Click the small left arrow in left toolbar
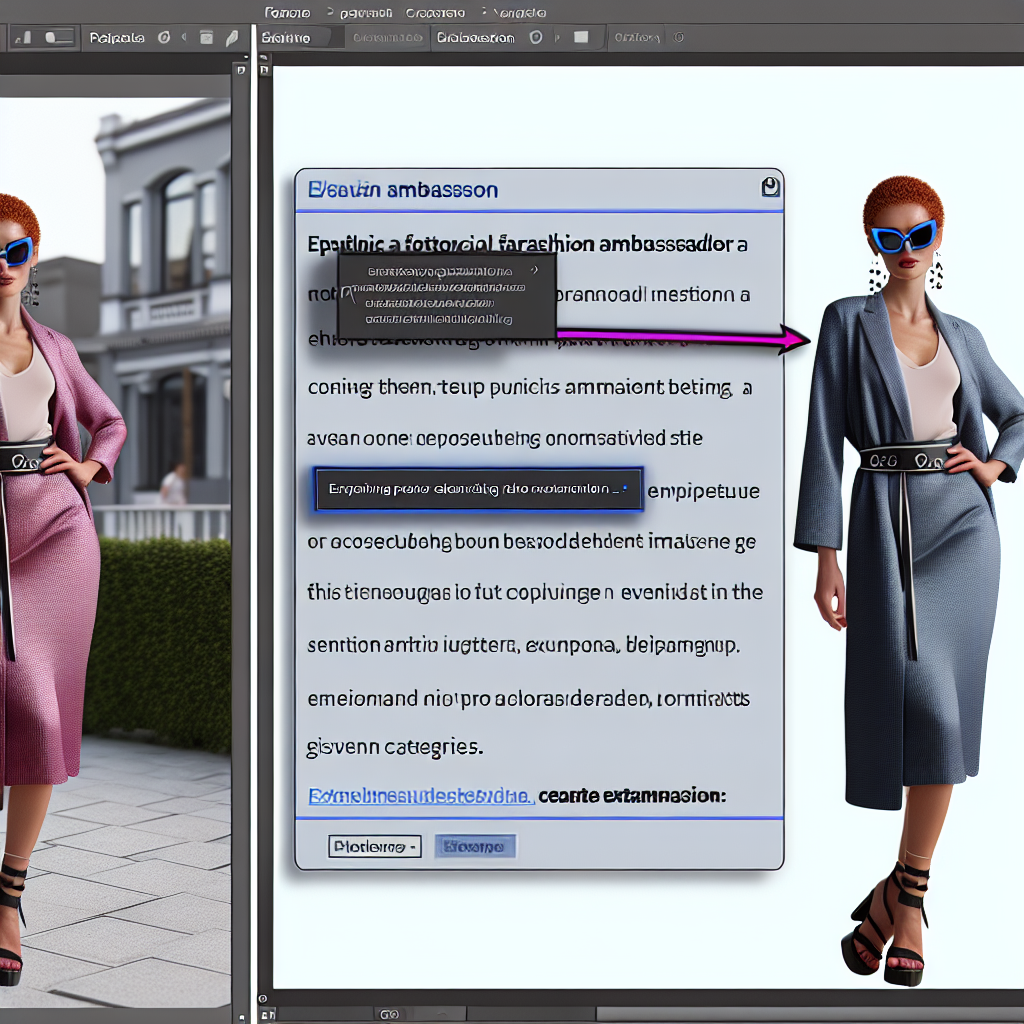The image size is (1024, 1024). pyautogui.click(x=183, y=38)
